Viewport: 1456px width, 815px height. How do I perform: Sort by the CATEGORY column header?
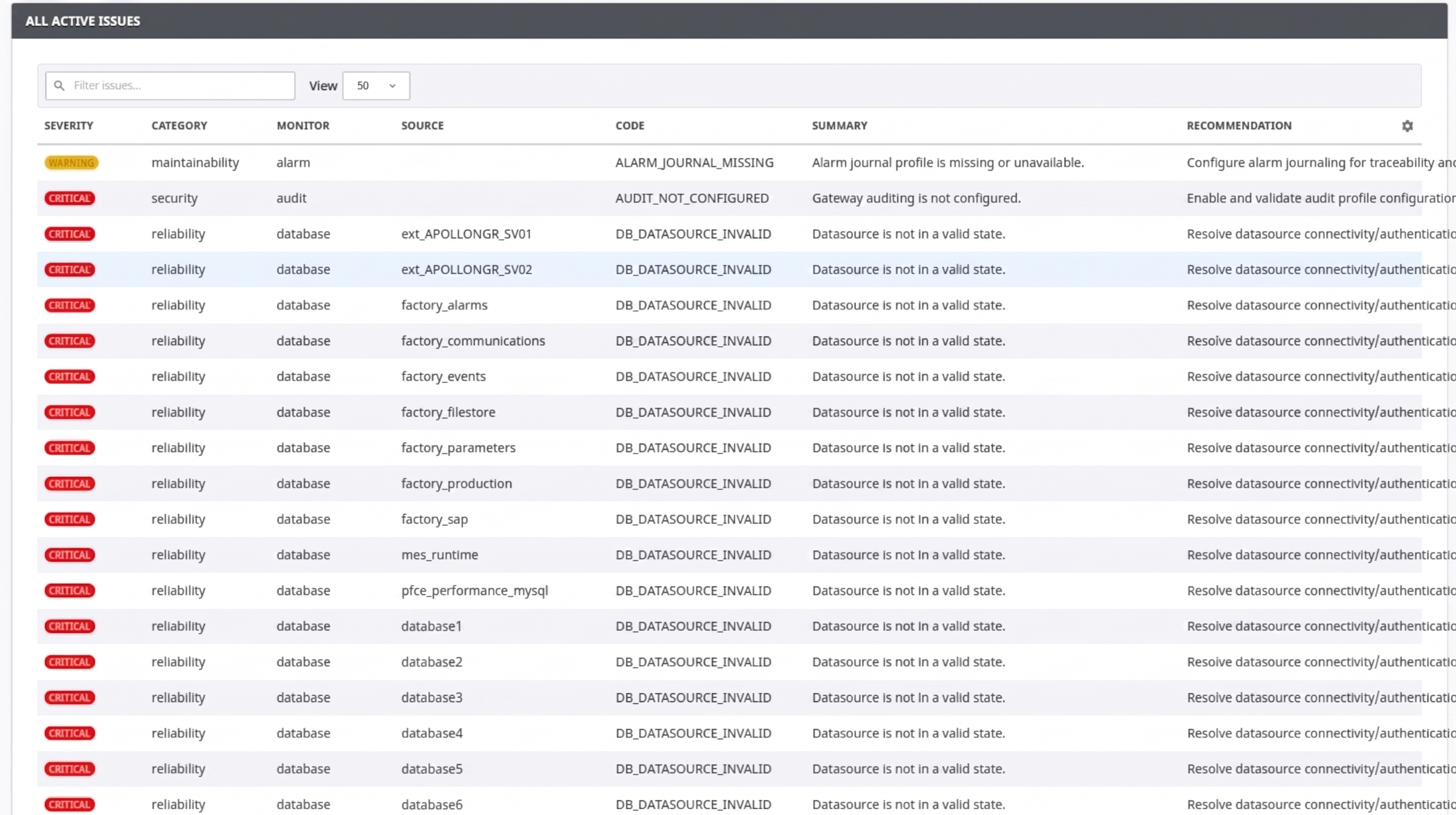179,125
